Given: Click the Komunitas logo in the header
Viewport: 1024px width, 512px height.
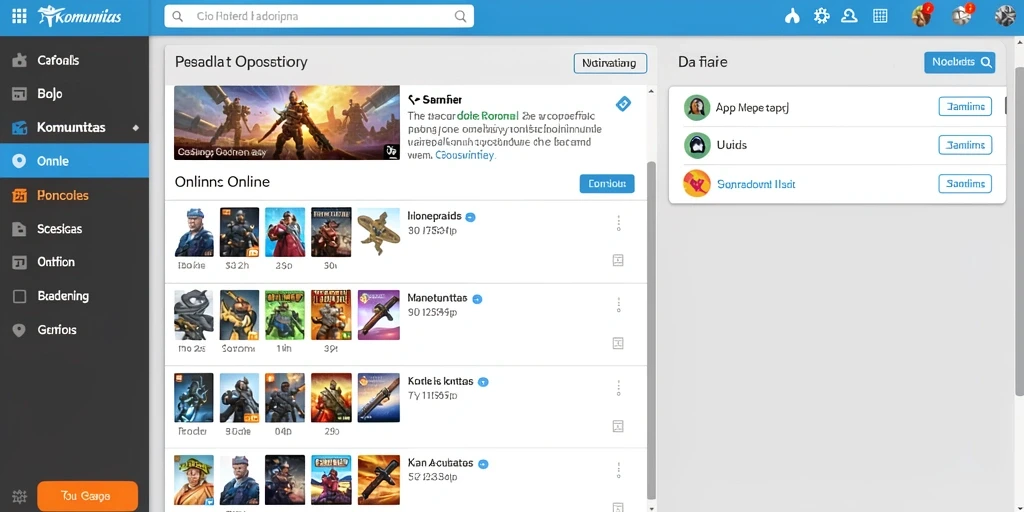Looking at the screenshot, I should pyautogui.click(x=79, y=16).
